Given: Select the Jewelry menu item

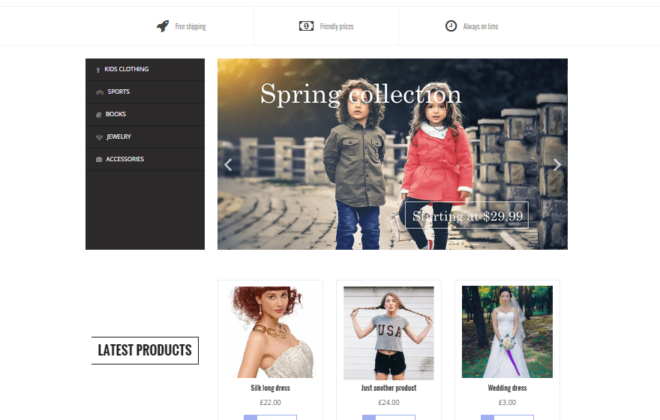Looking at the screenshot, I should tap(145, 137).
